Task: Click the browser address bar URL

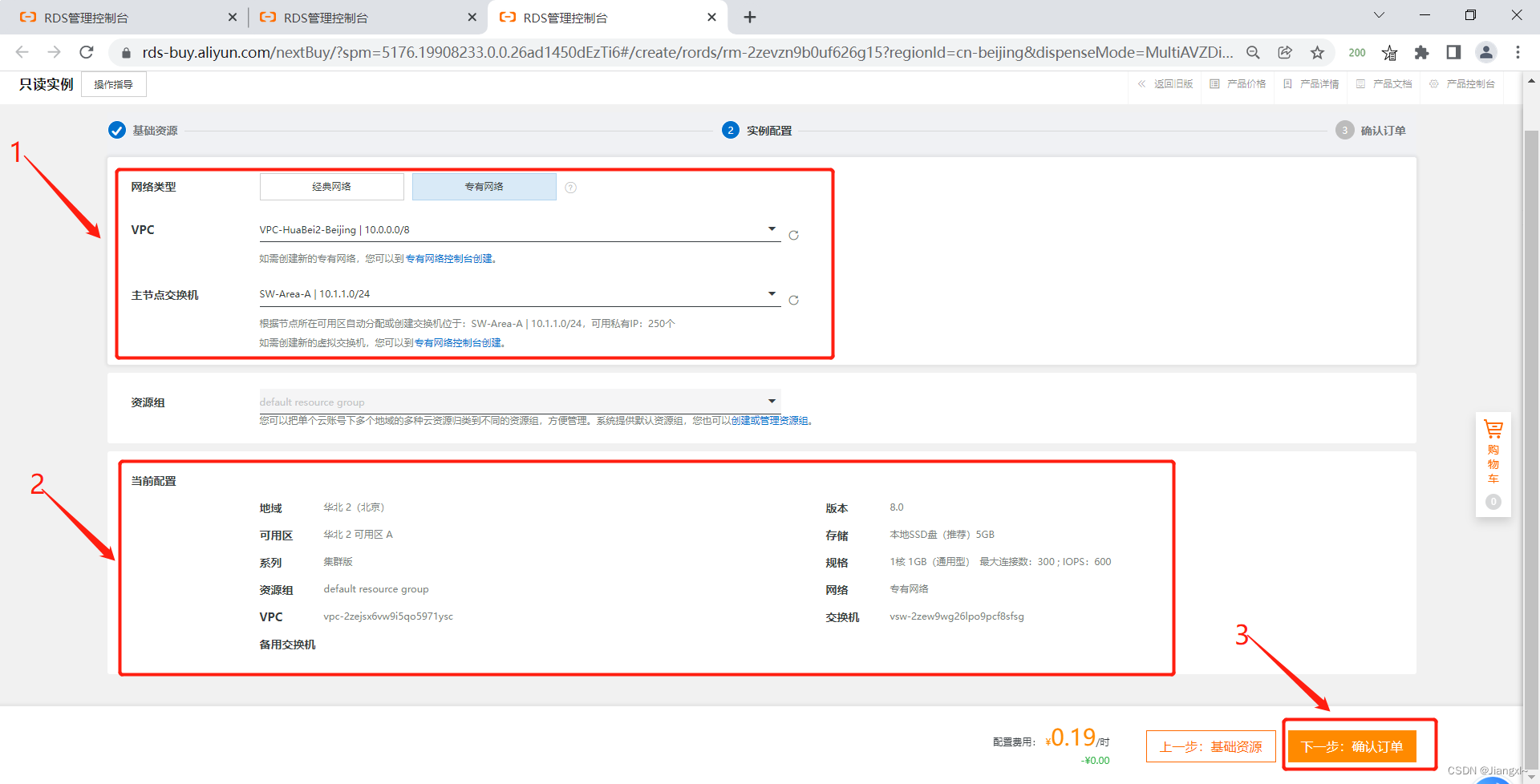Action: 687,52
